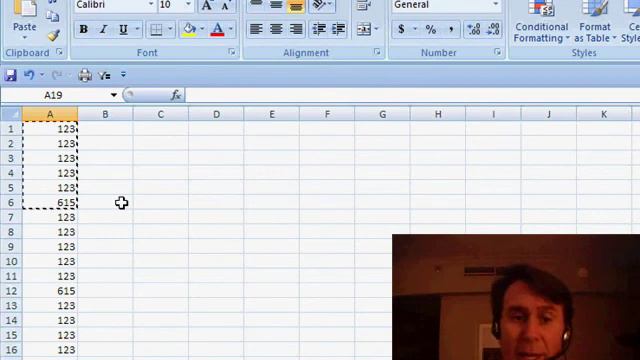The width and height of the screenshot is (640, 360).
Task: Select column H header
Action: 438,114
